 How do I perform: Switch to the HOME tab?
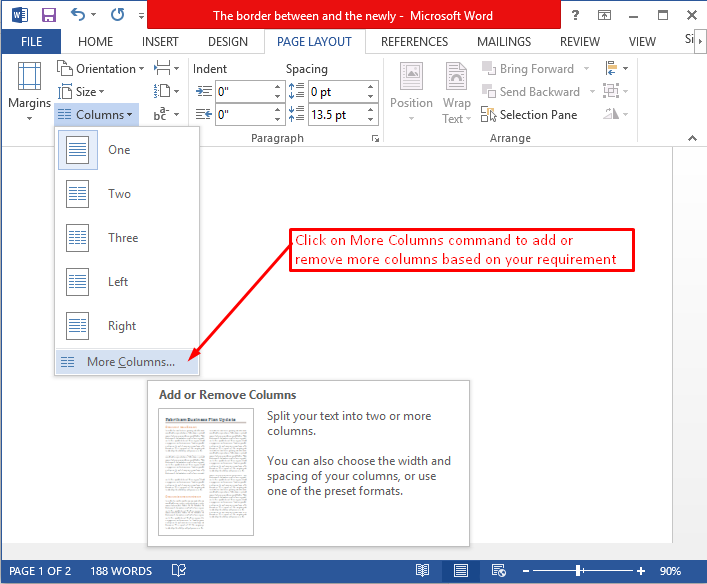coord(95,41)
